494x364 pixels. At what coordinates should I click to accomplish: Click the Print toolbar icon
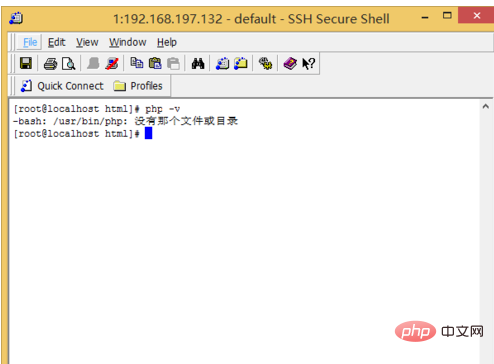coord(50,64)
